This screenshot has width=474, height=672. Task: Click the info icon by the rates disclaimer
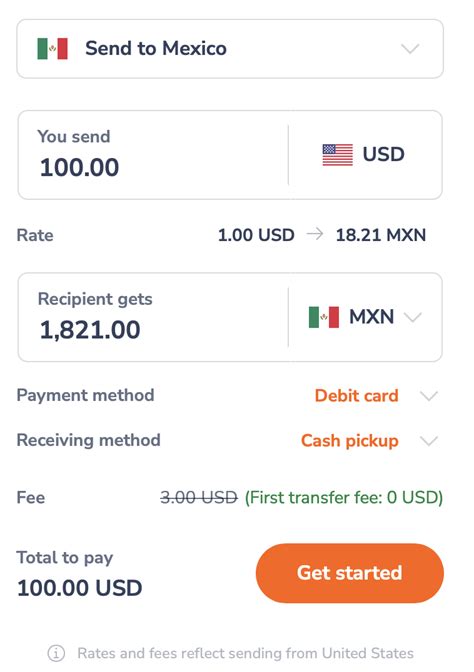tap(56, 654)
